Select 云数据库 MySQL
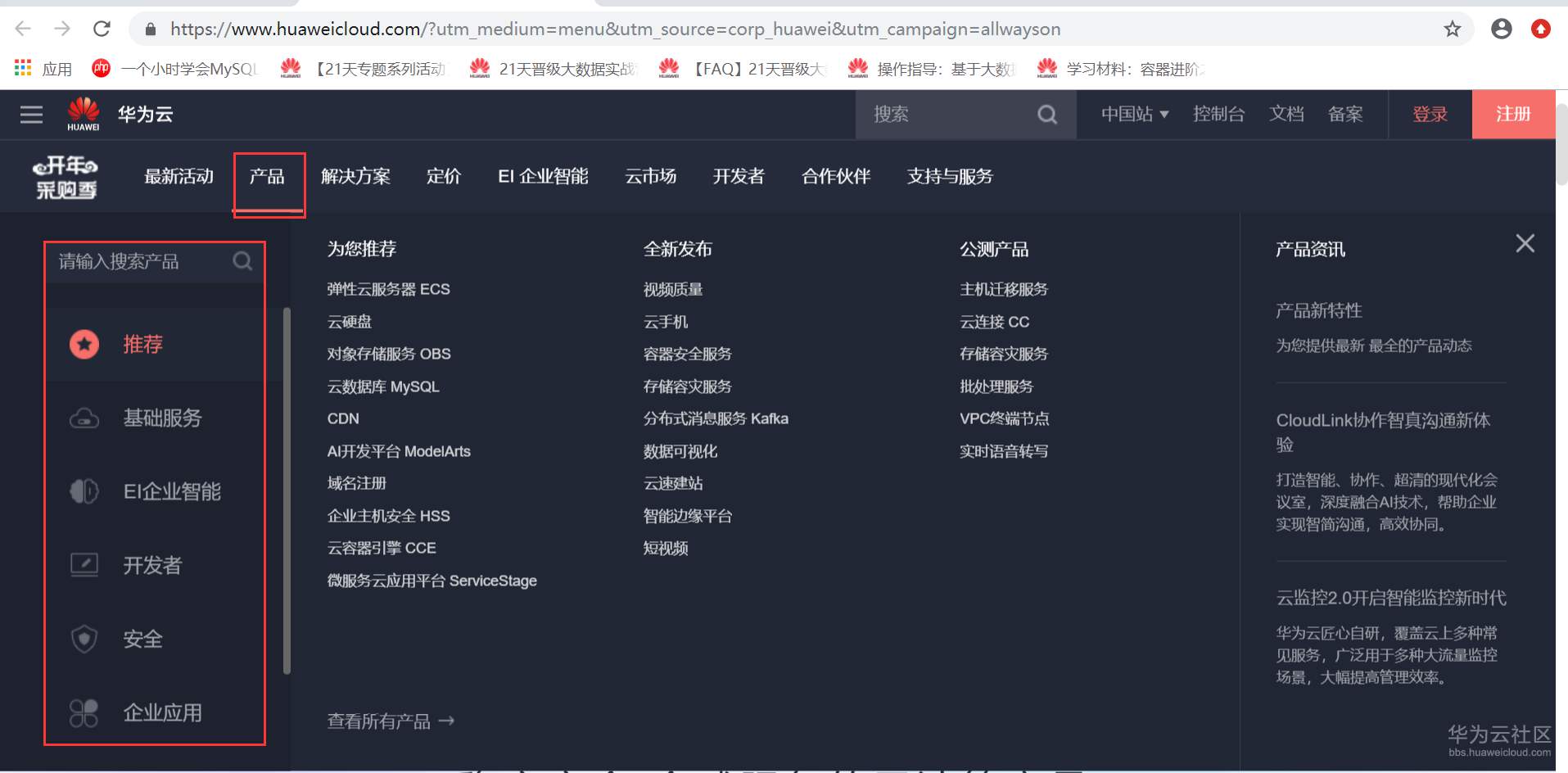 point(383,386)
